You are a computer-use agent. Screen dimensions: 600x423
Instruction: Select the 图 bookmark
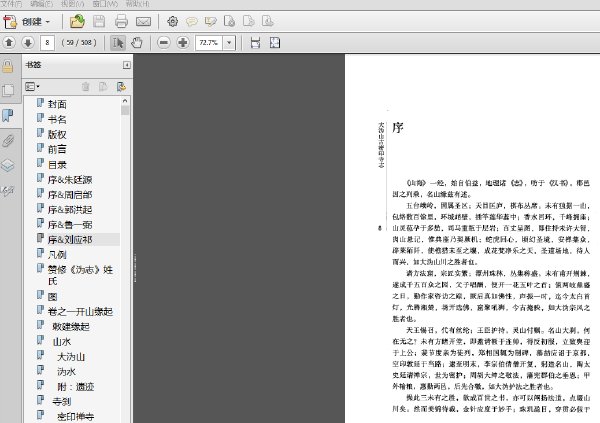tap(52, 296)
